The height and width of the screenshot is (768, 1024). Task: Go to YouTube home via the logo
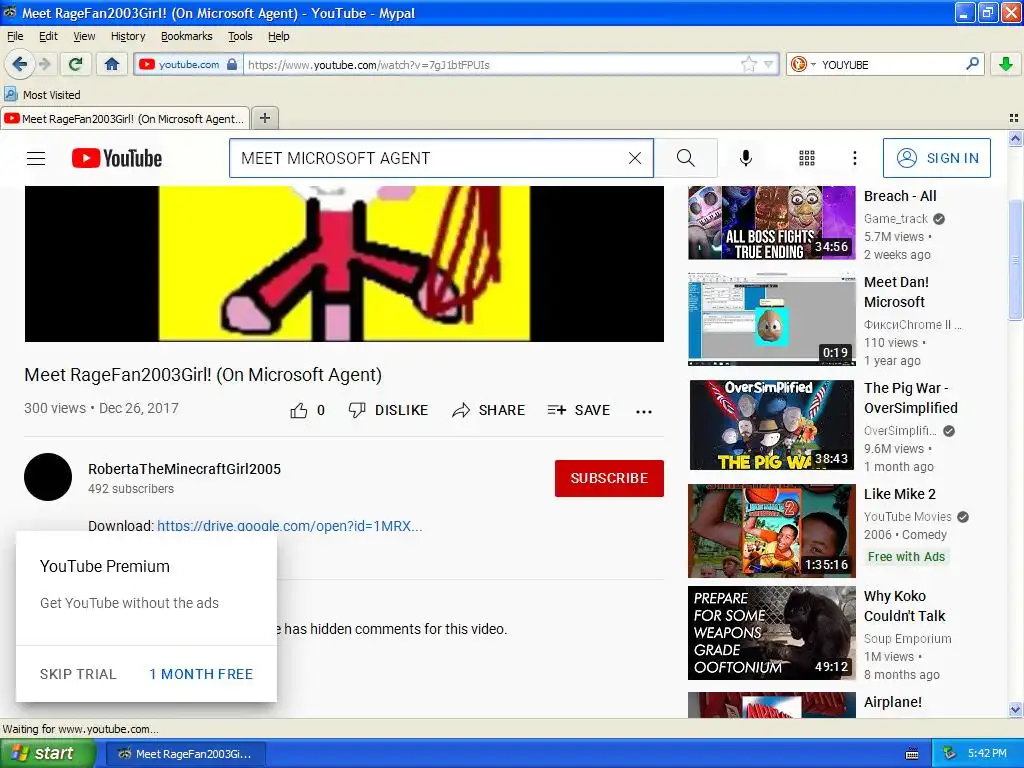116,158
